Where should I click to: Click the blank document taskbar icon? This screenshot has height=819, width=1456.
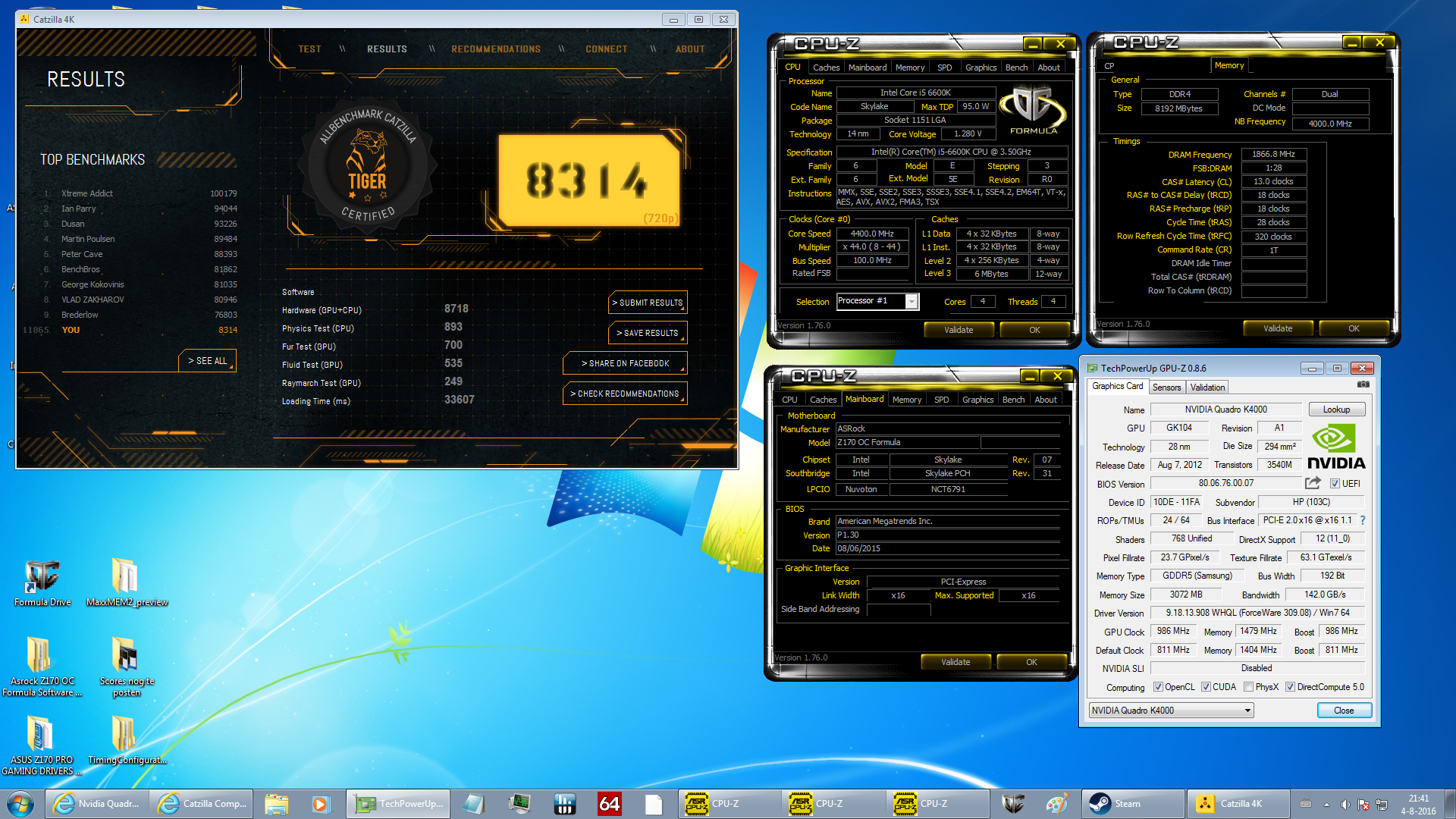[654, 804]
